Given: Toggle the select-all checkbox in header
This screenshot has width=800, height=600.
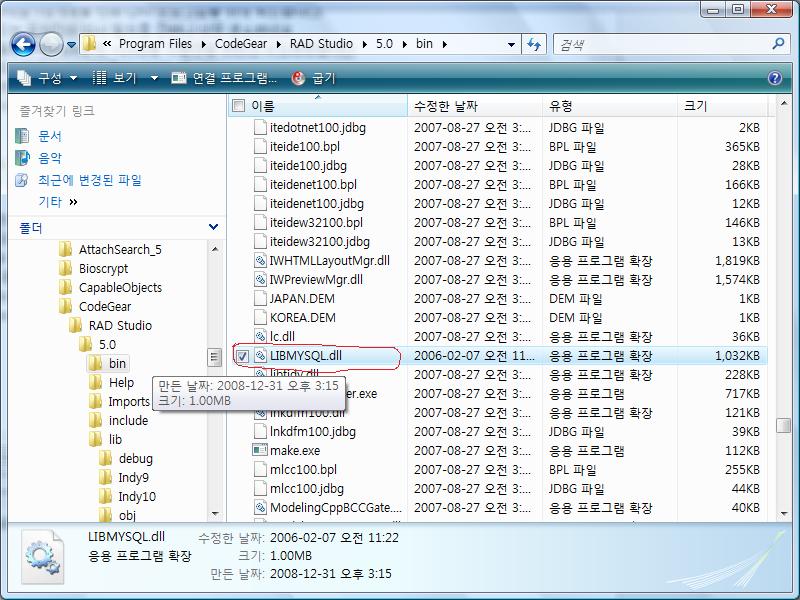Looking at the screenshot, I should point(238,106).
